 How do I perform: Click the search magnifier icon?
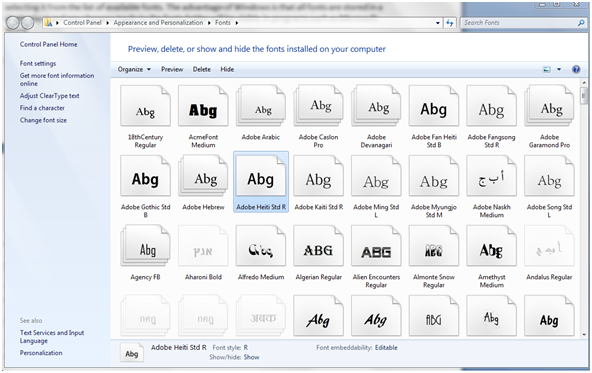pyautogui.click(x=581, y=23)
